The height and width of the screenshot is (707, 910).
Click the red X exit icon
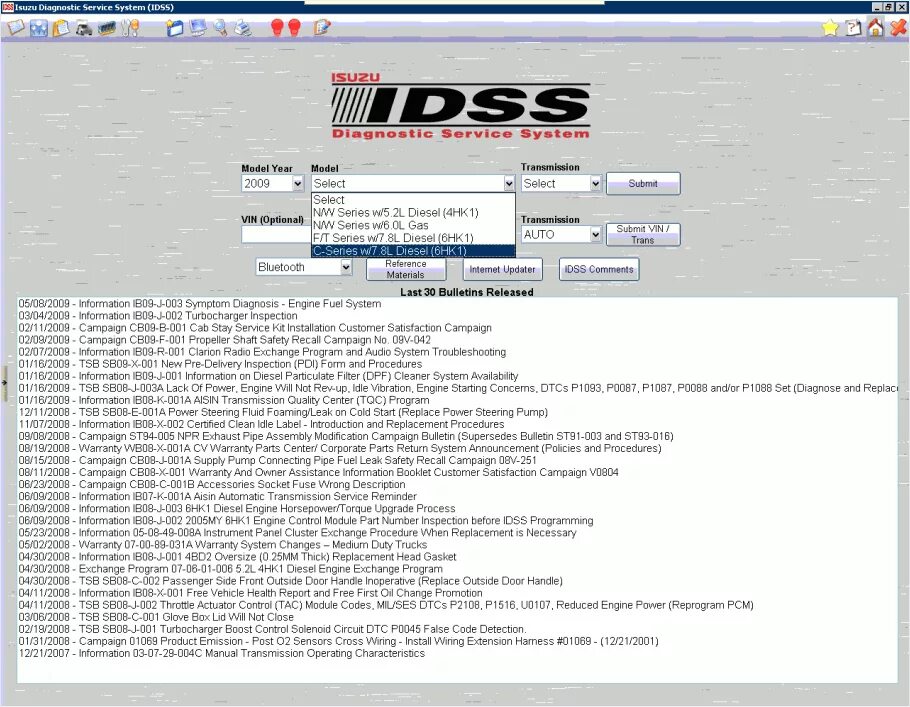(898, 28)
